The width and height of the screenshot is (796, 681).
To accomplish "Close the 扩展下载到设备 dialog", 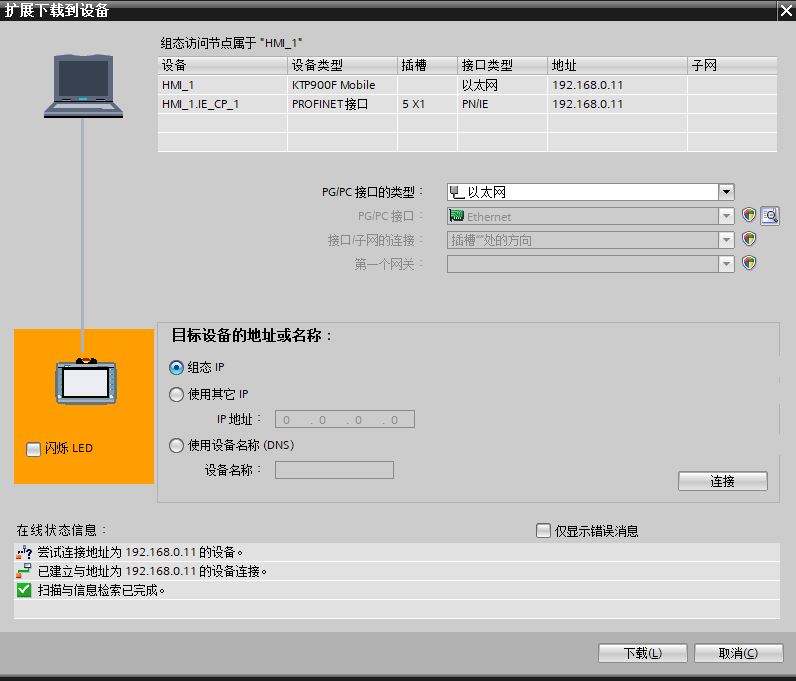I will click(786, 10).
